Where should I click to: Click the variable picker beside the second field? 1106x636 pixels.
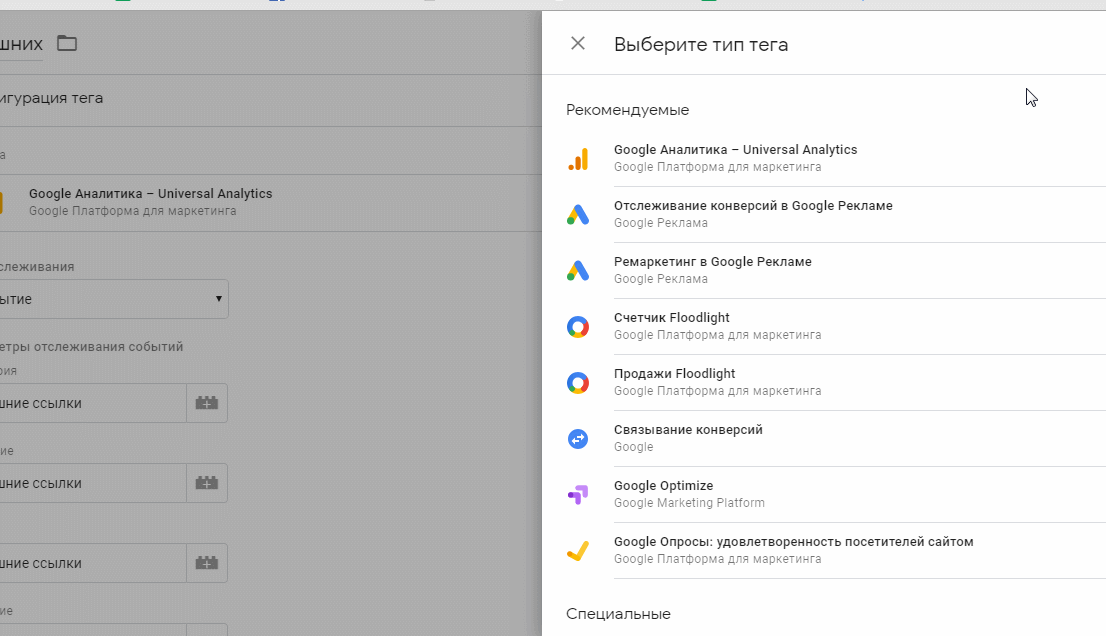coord(207,483)
